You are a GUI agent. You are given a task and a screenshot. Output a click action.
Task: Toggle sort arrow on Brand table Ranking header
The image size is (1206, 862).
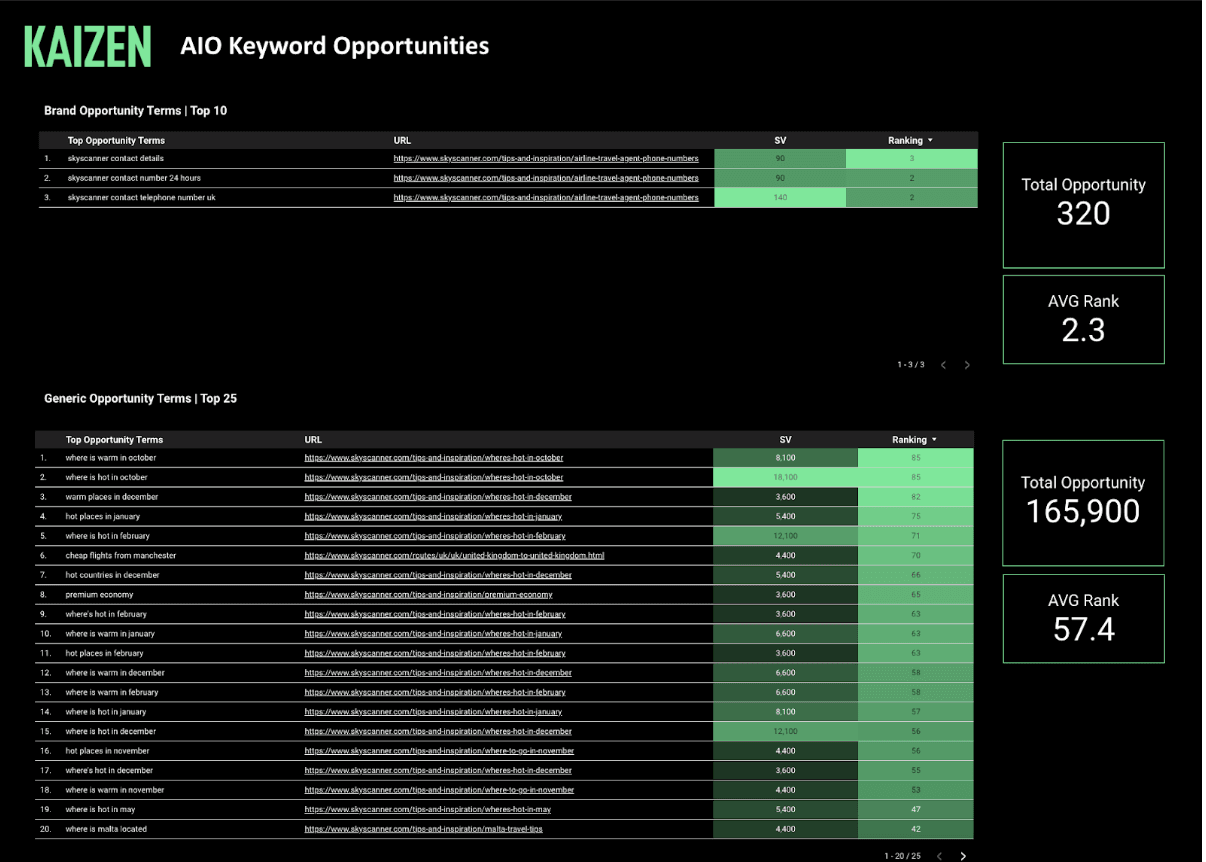[x=931, y=141]
